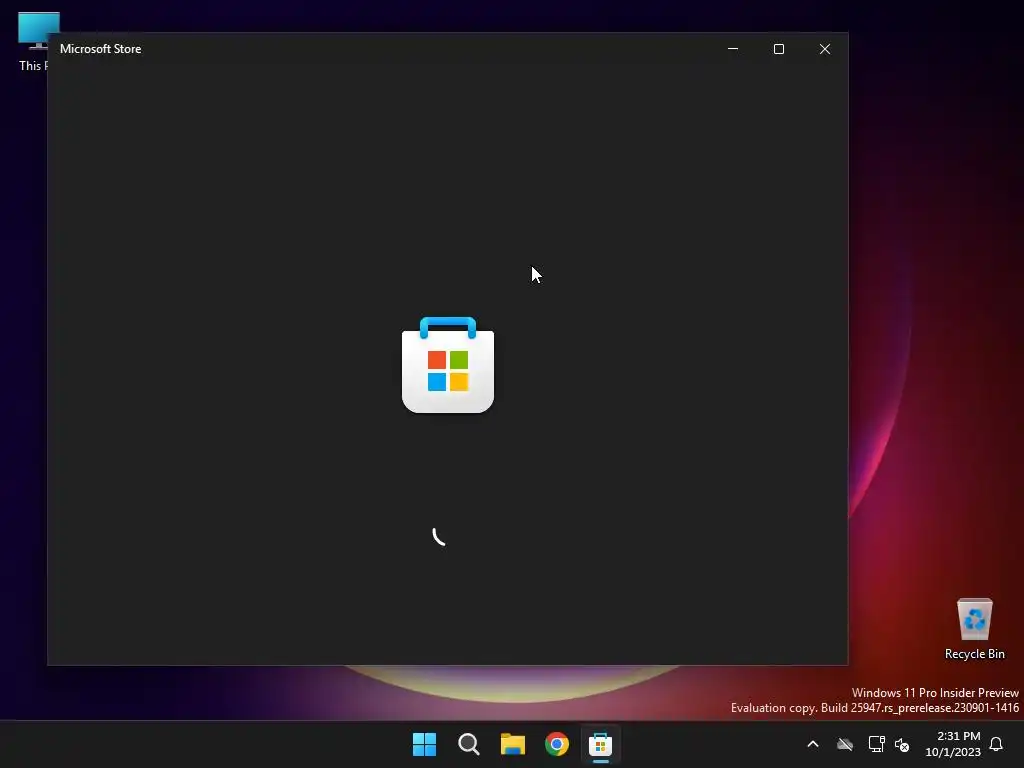Open notifications bell icon
This screenshot has height=768, width=1024.
click(996, 744)
